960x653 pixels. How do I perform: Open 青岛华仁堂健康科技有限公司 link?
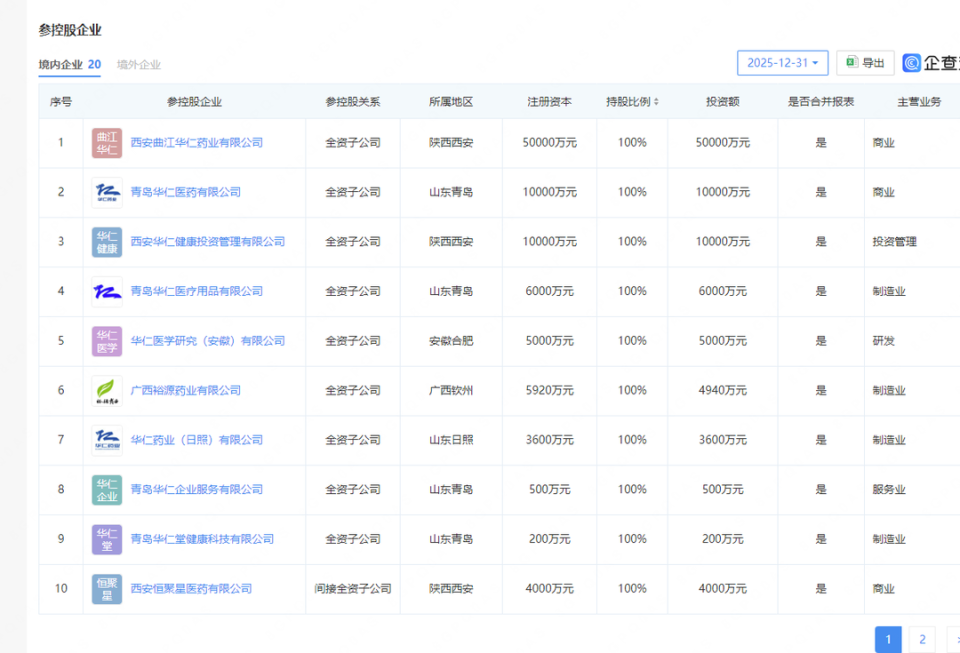coord(202,539)
